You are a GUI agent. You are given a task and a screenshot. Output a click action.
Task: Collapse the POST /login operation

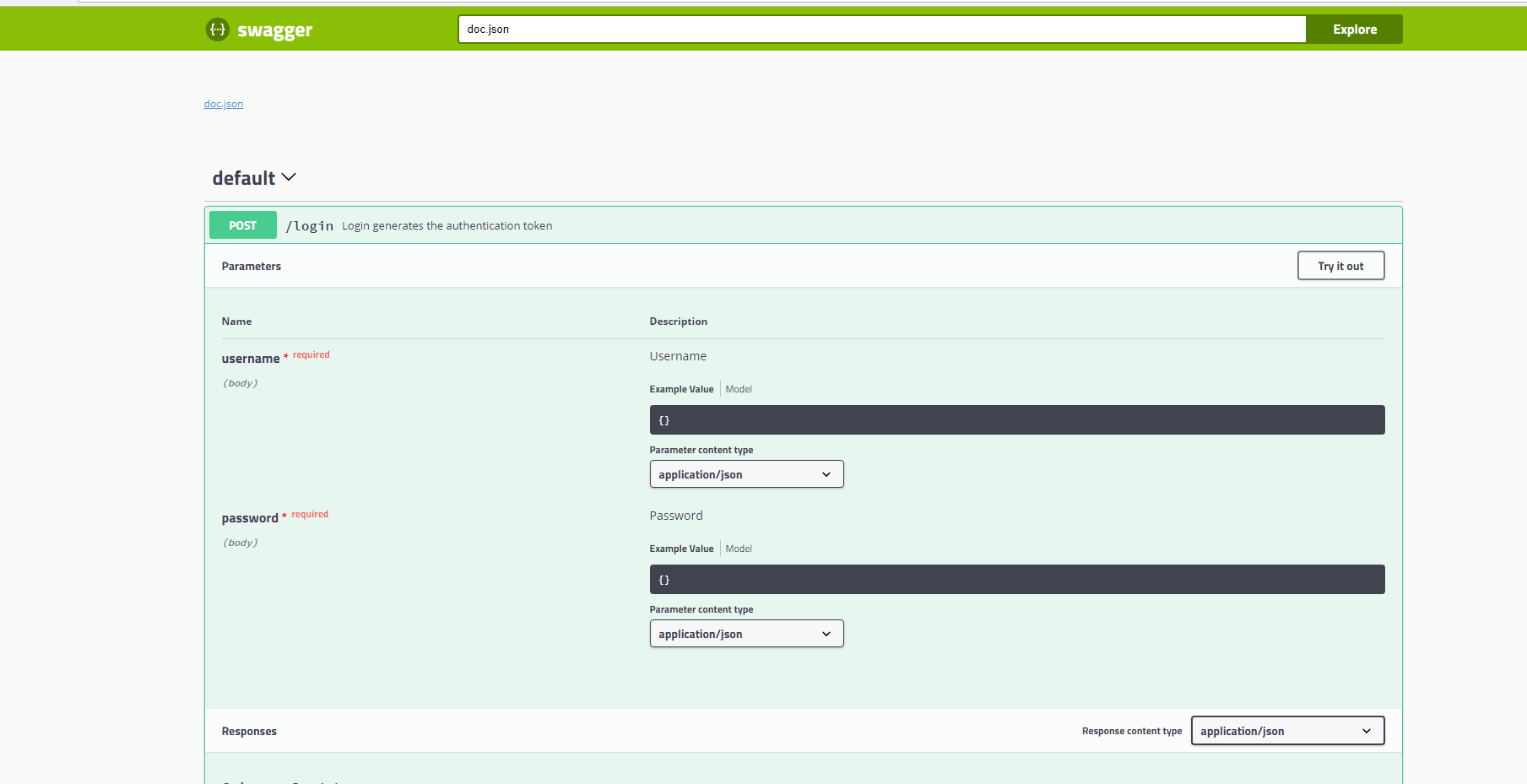(x=804, y=225)
